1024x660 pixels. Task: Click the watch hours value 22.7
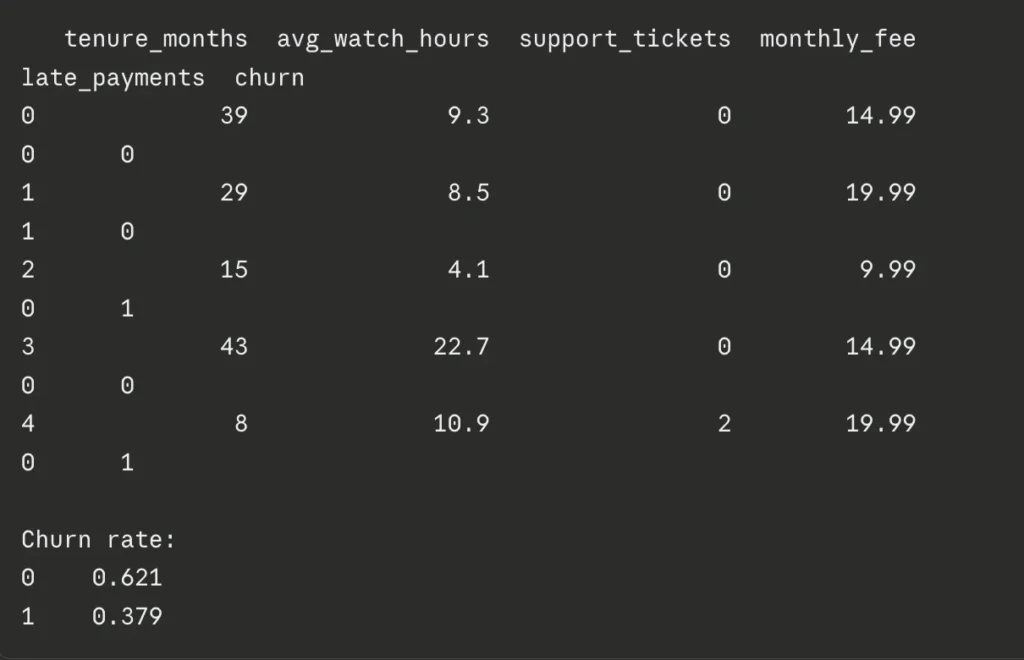tap(461, 347)
